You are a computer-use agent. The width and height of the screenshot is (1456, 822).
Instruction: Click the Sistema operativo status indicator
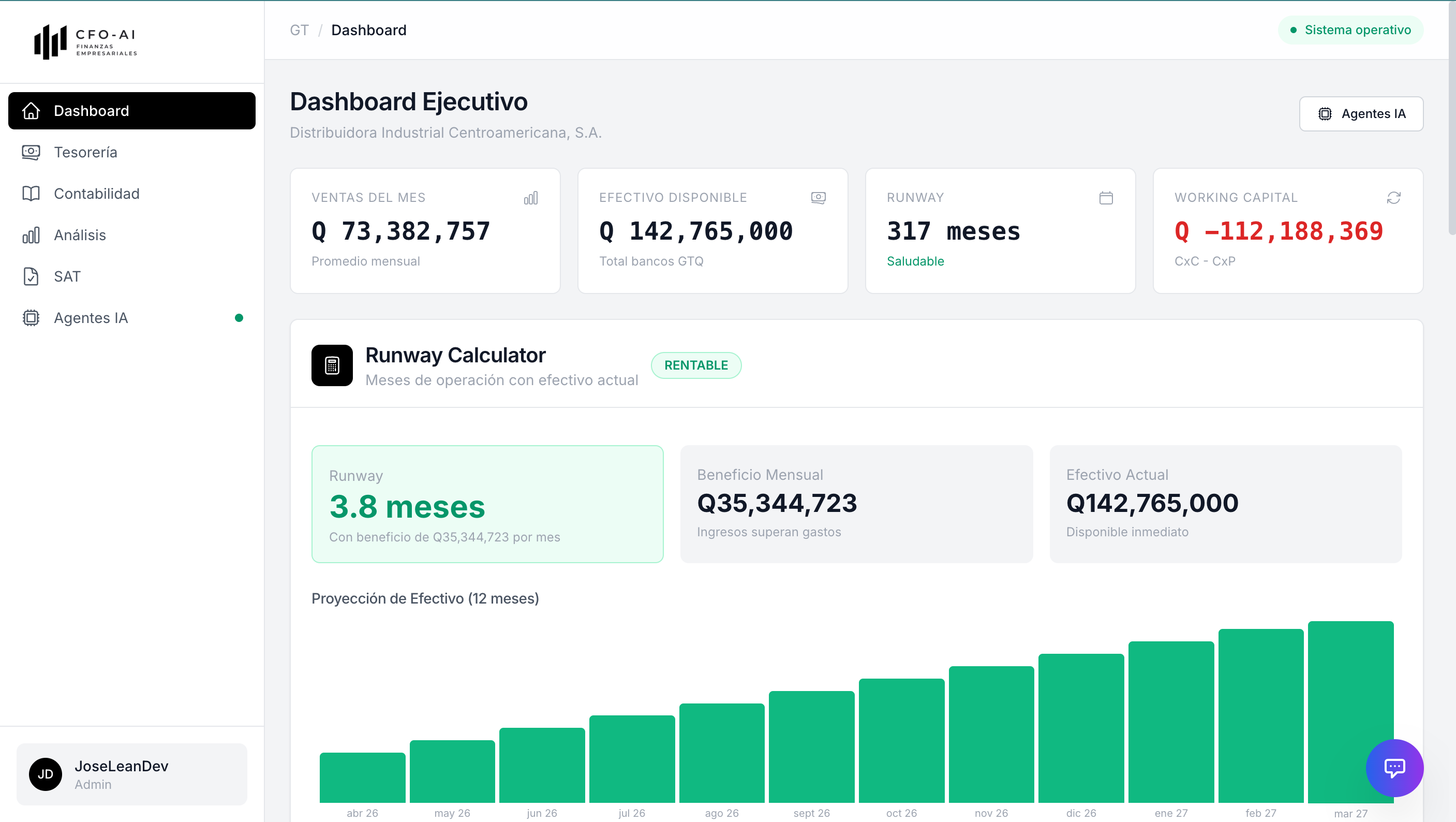click(x=1350, y=30)
